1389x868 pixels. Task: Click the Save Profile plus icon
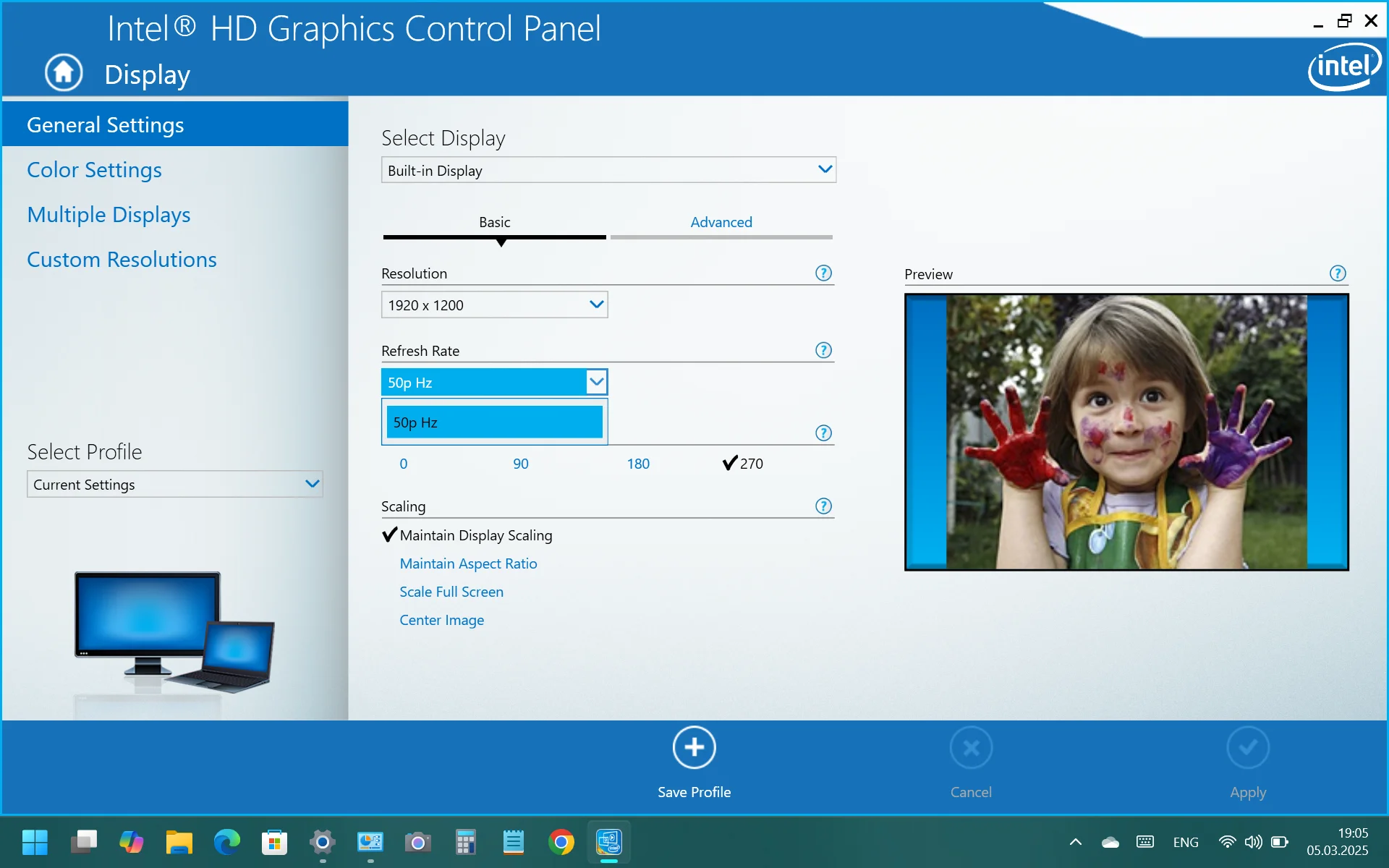pos(694,748)
